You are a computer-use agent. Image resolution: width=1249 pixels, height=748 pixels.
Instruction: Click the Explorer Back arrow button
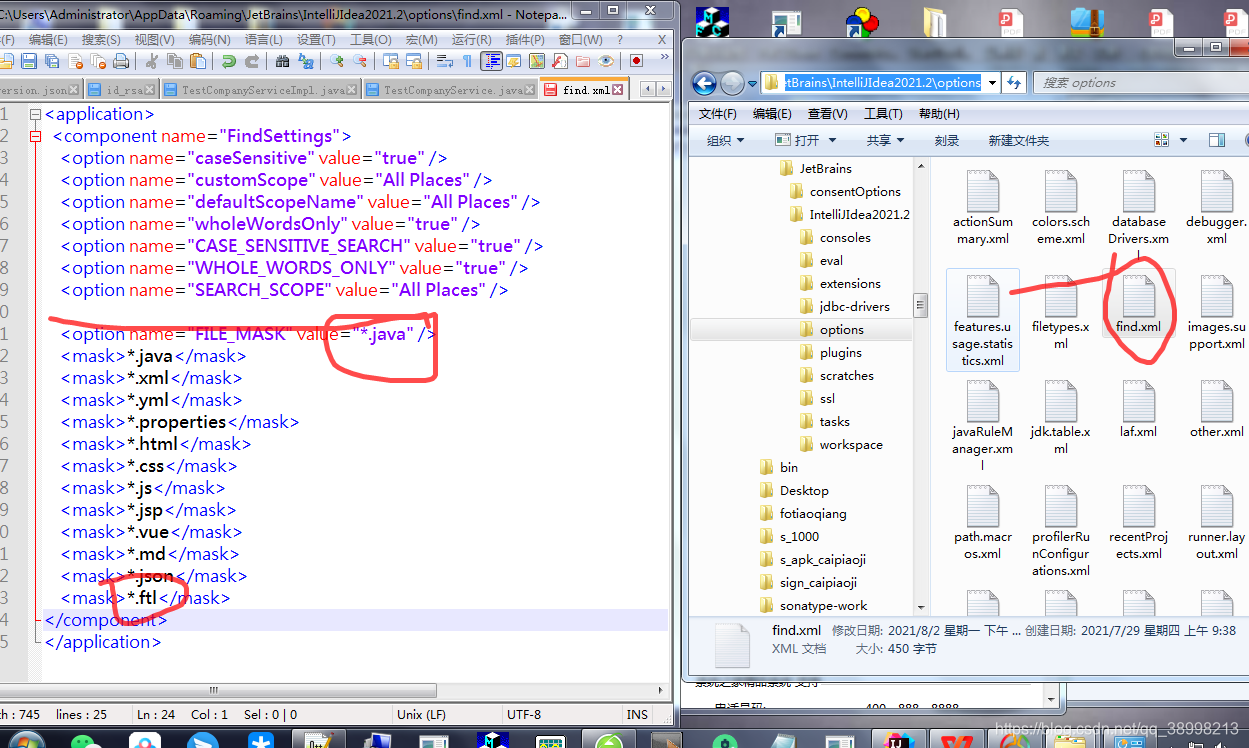704,83
